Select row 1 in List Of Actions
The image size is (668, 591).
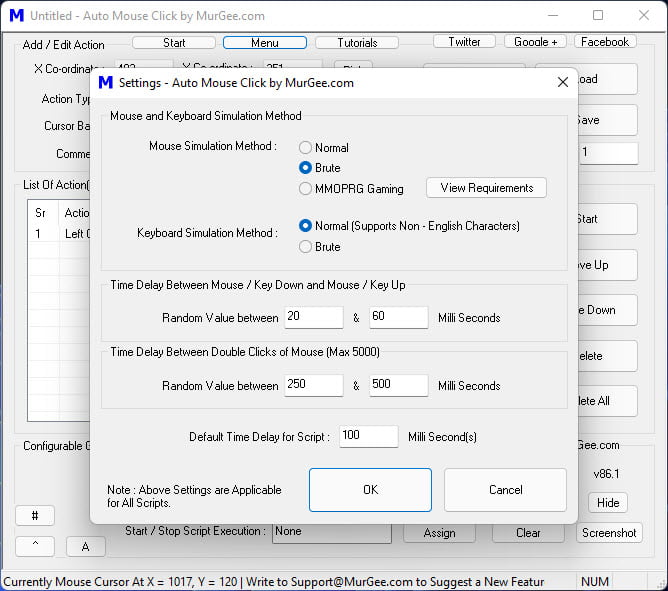coord(59,234)
